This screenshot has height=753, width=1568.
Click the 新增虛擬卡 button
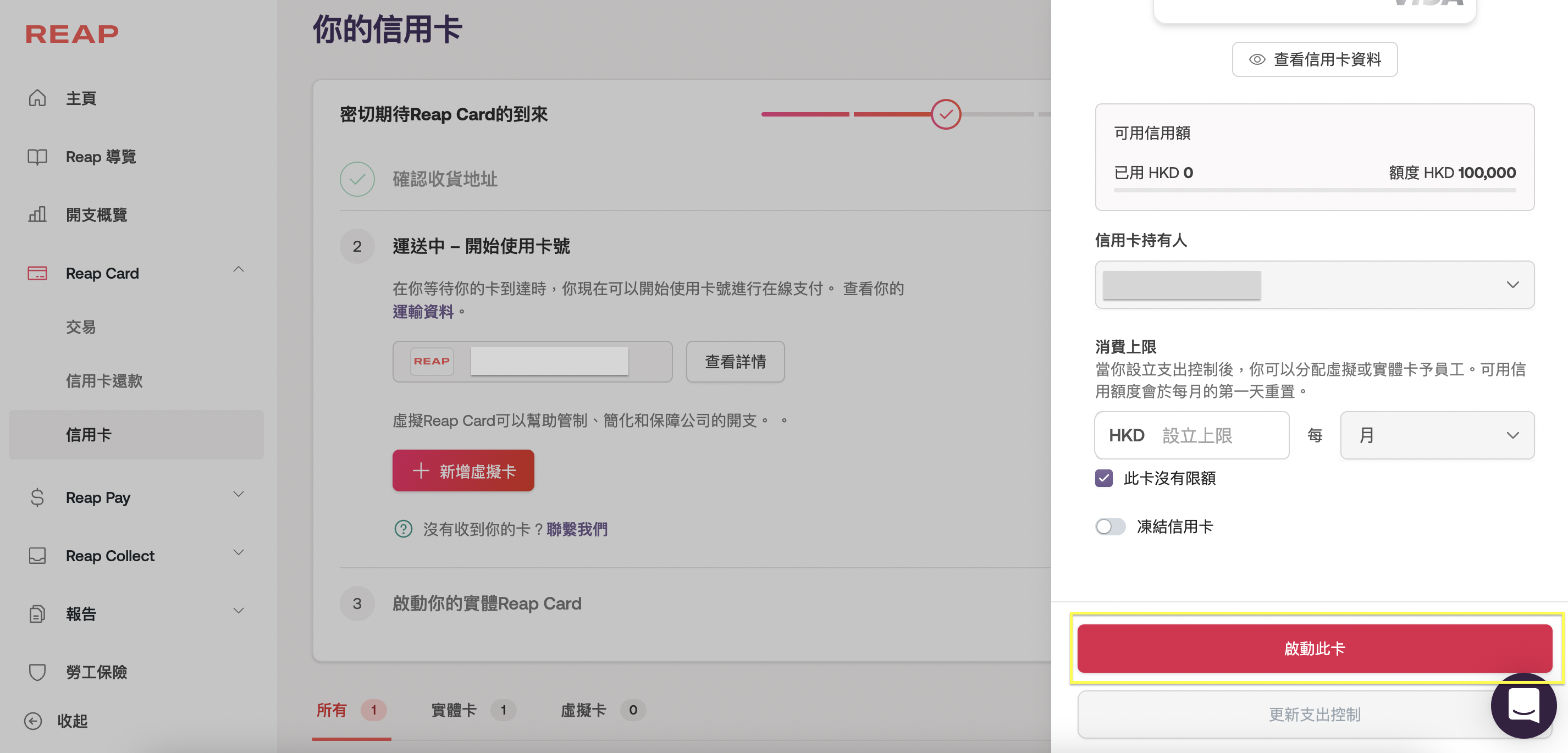pos(463,470)
